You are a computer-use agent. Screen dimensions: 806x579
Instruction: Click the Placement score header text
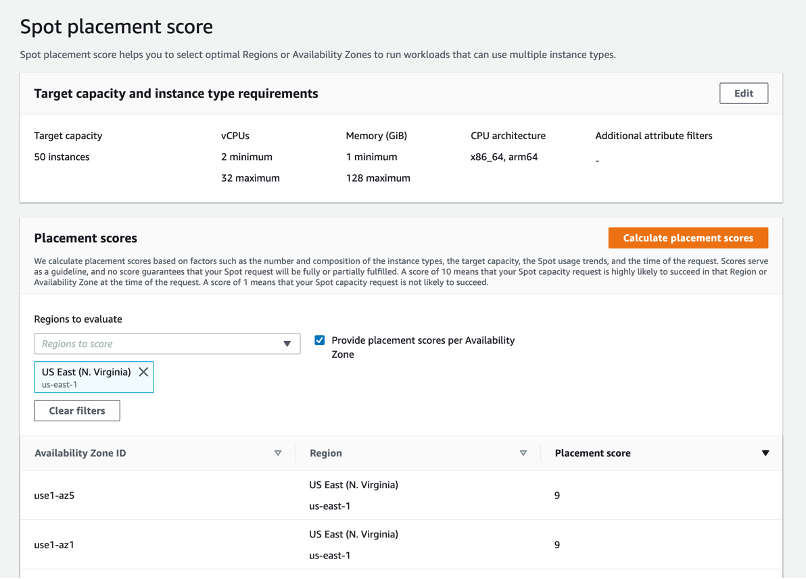592,453
